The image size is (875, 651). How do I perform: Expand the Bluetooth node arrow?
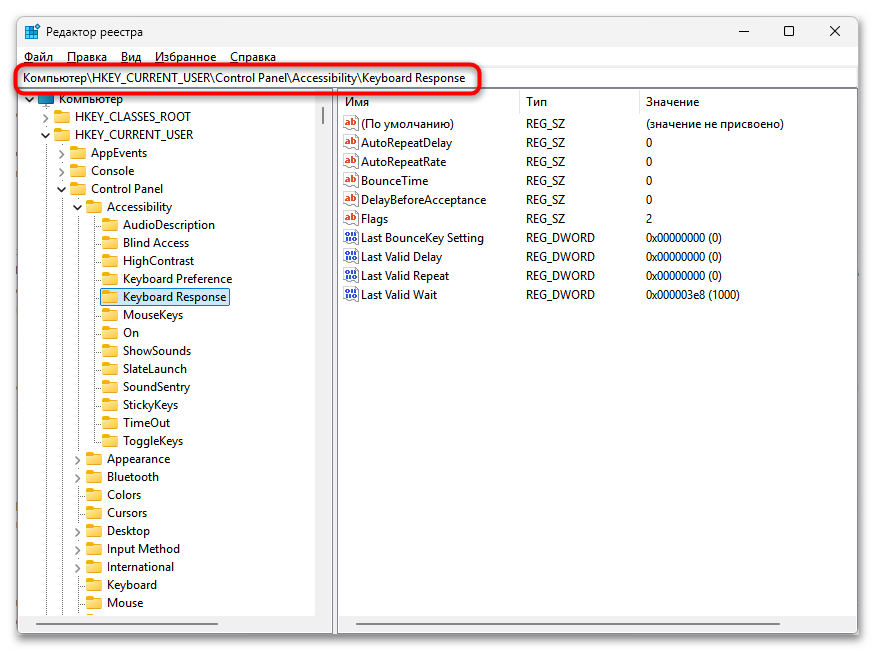pyautogui.click(x=78, y=478)
